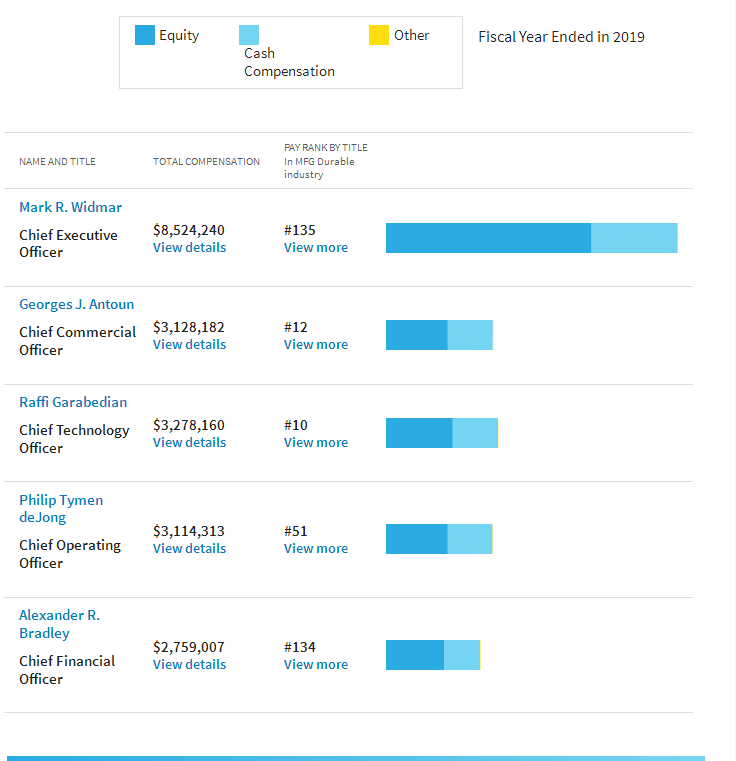Click the #134 pay rank value
The image size is (736, 761).
[x=300, y=647]
